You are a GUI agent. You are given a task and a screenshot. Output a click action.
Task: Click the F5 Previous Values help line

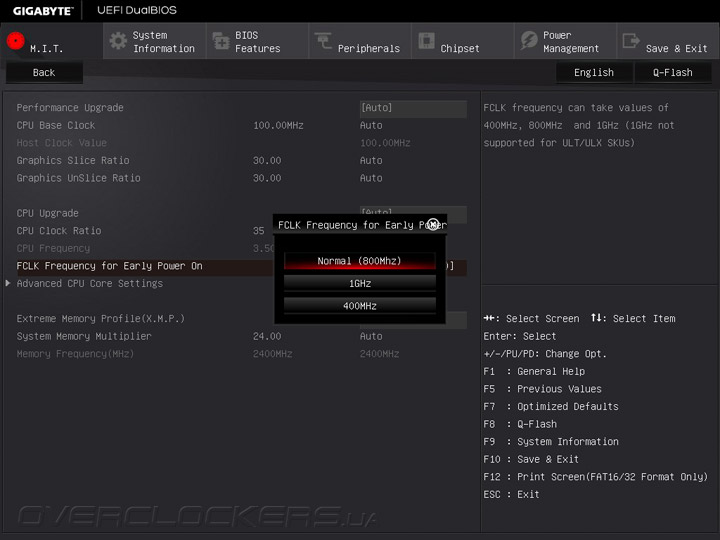pyautogui.click(x=542, y=389)
